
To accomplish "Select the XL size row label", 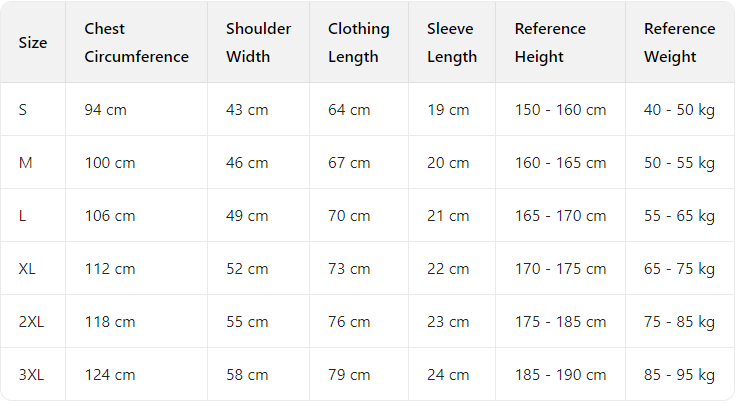I will pos(28,269).
